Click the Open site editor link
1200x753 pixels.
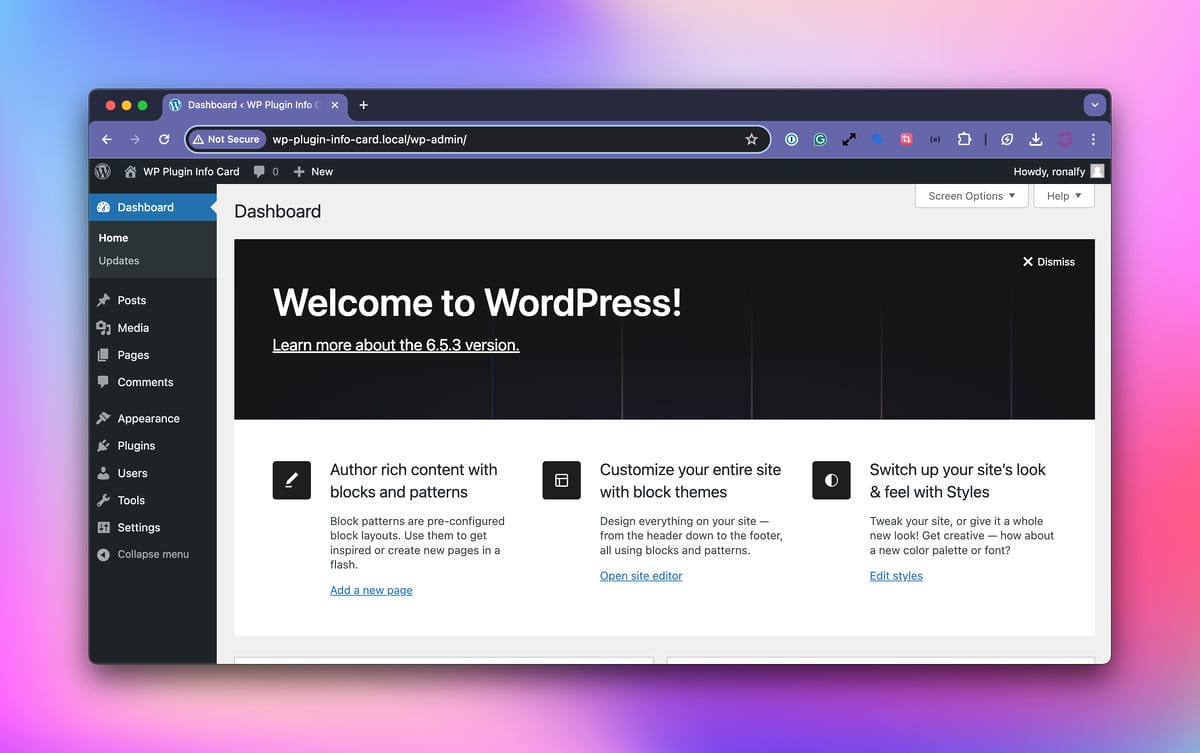[x=641, y=576]
